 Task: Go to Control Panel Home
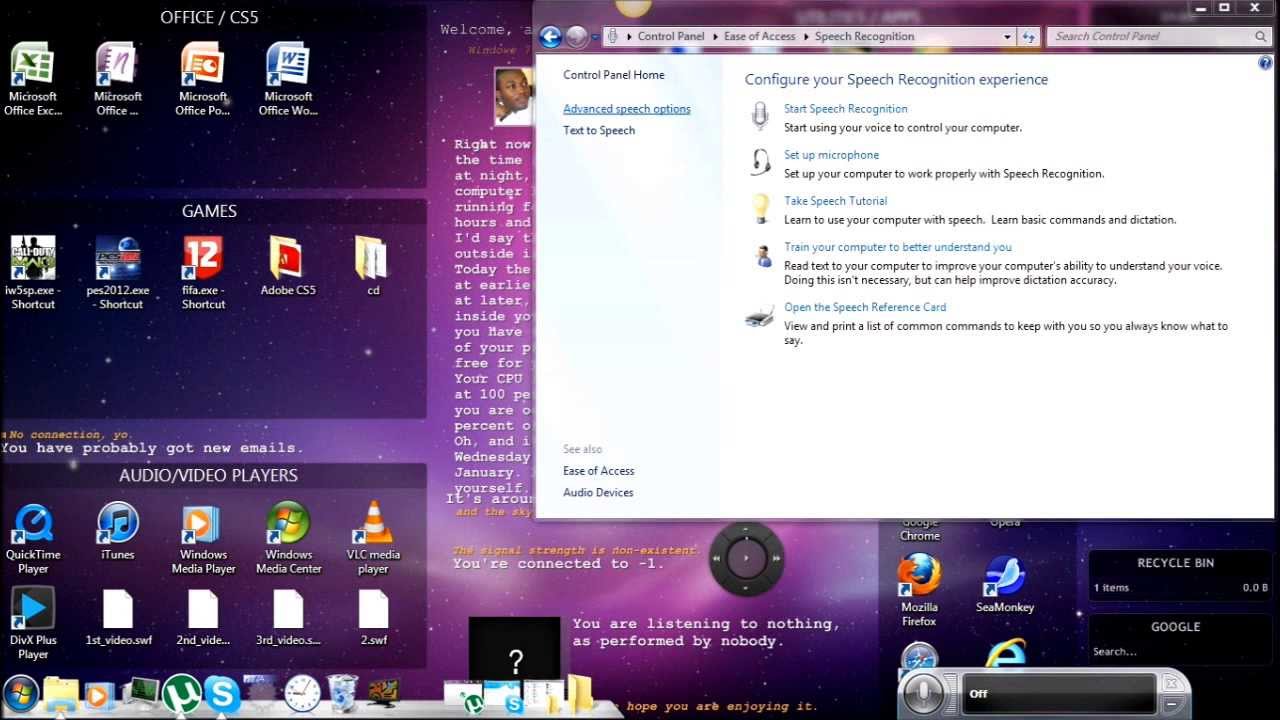coord(614,75)
